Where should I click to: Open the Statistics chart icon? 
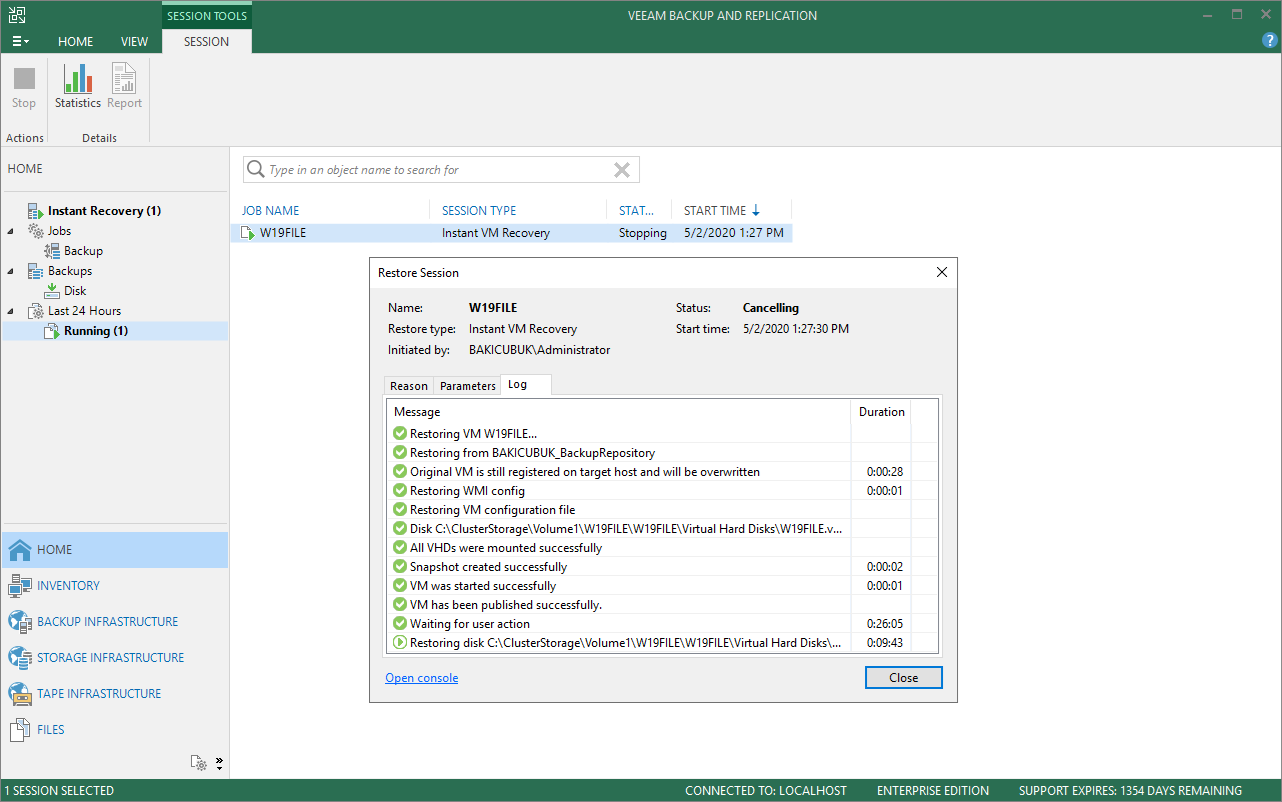pos(78,78)
